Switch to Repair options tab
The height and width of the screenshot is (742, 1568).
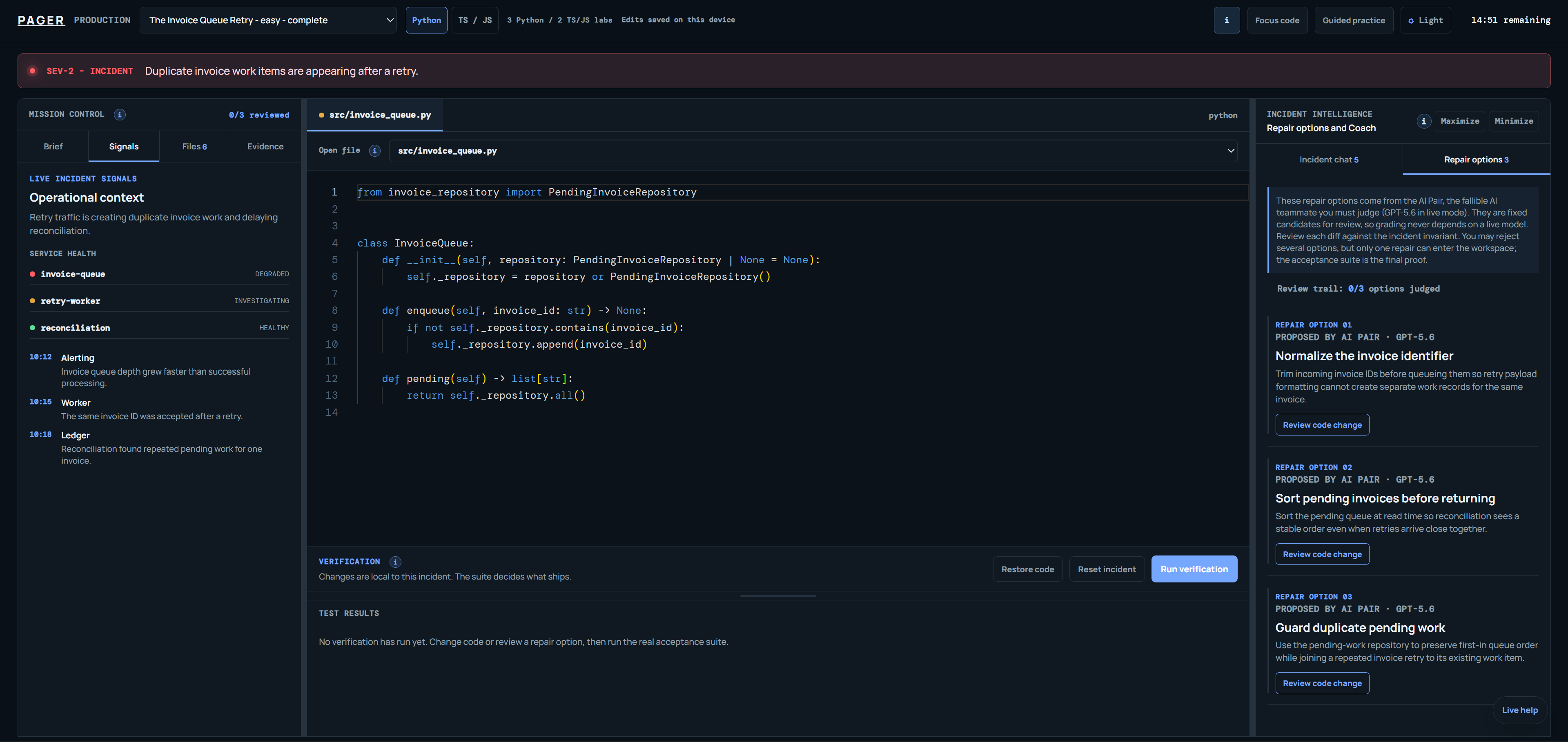pos(1476,159)
